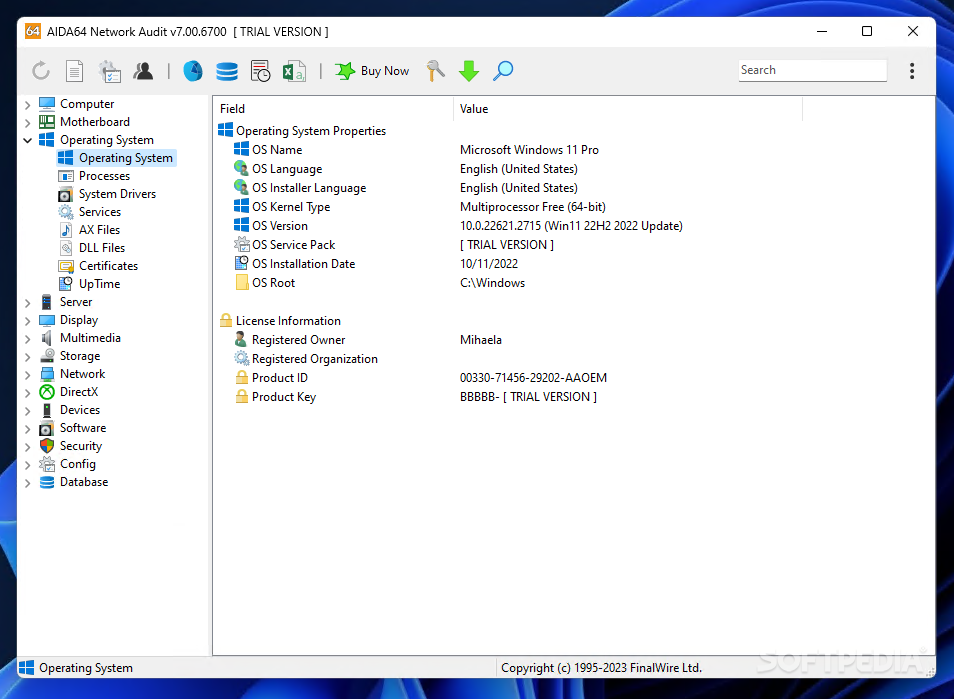Select Certificates in the tree
The width and height of the screenshot is (954, 699).
(x=99, y=266)
